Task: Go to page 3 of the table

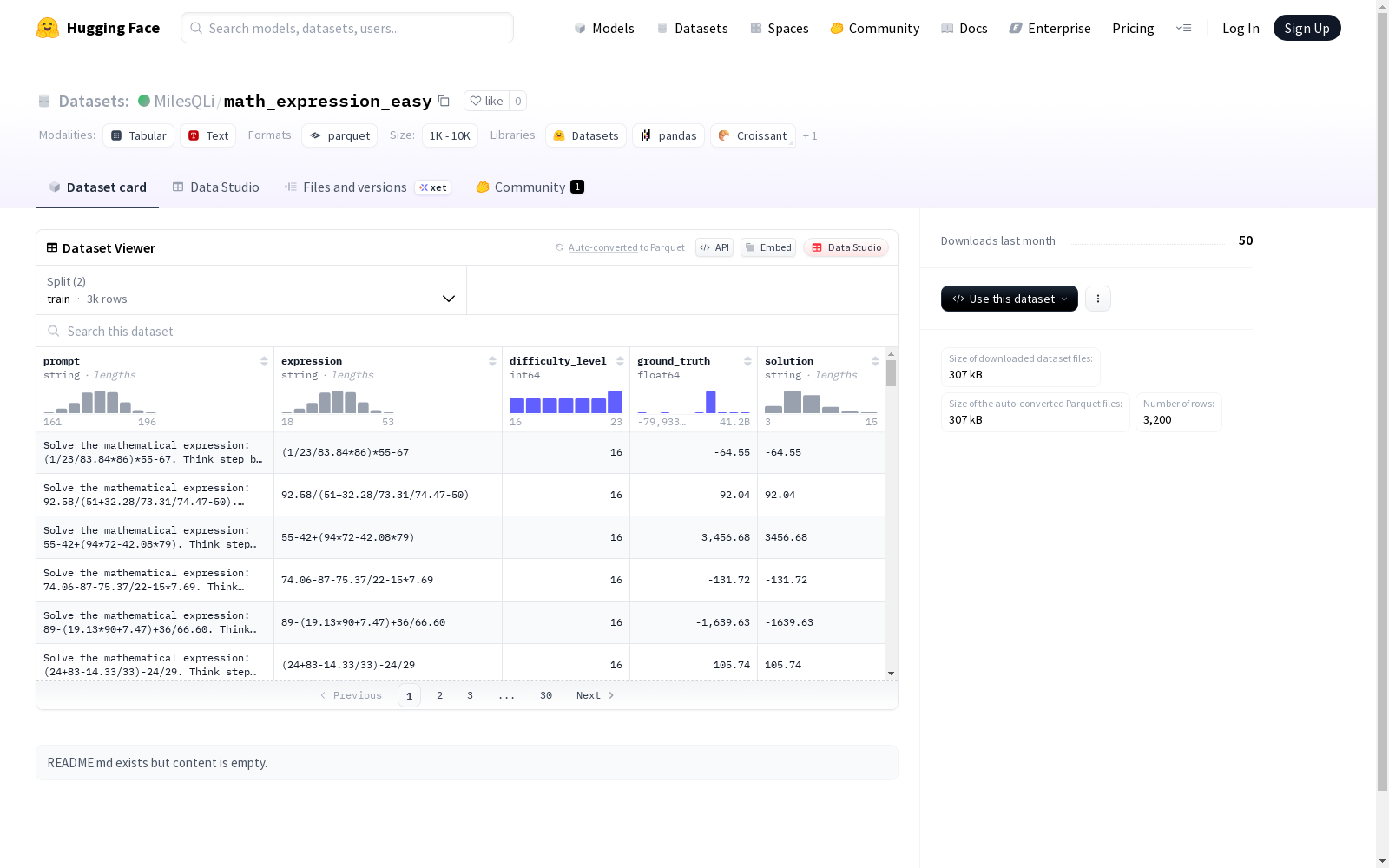Action: tap(471, 695)
